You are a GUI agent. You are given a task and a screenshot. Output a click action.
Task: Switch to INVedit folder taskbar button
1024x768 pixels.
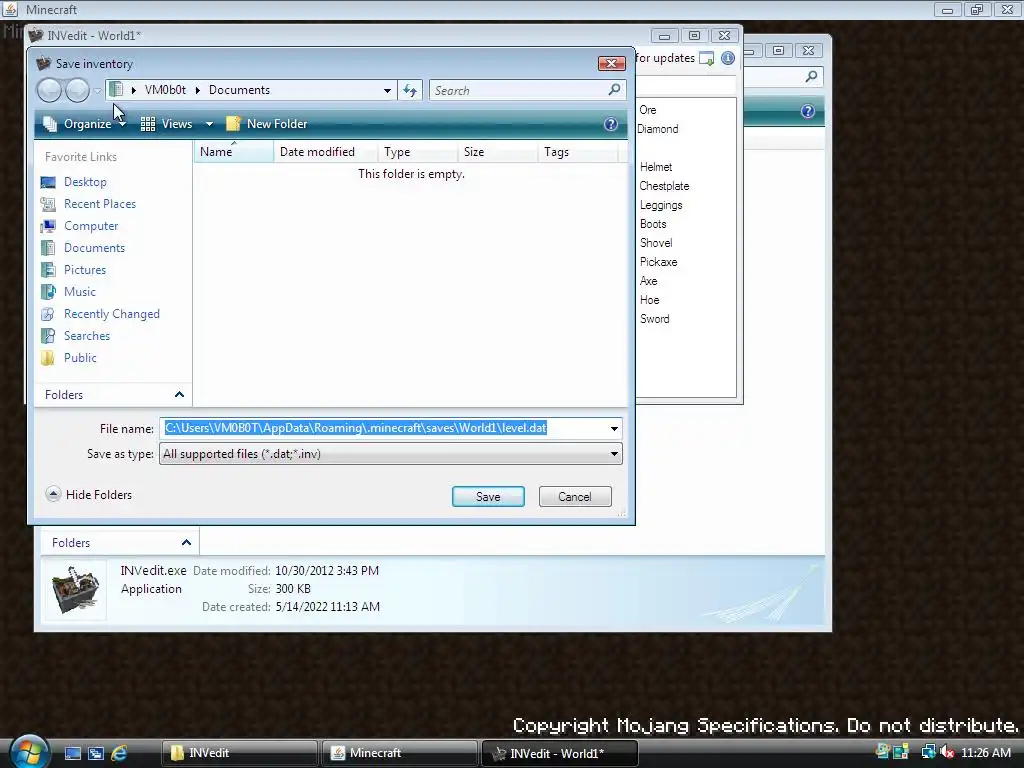(x=240, y=753)
